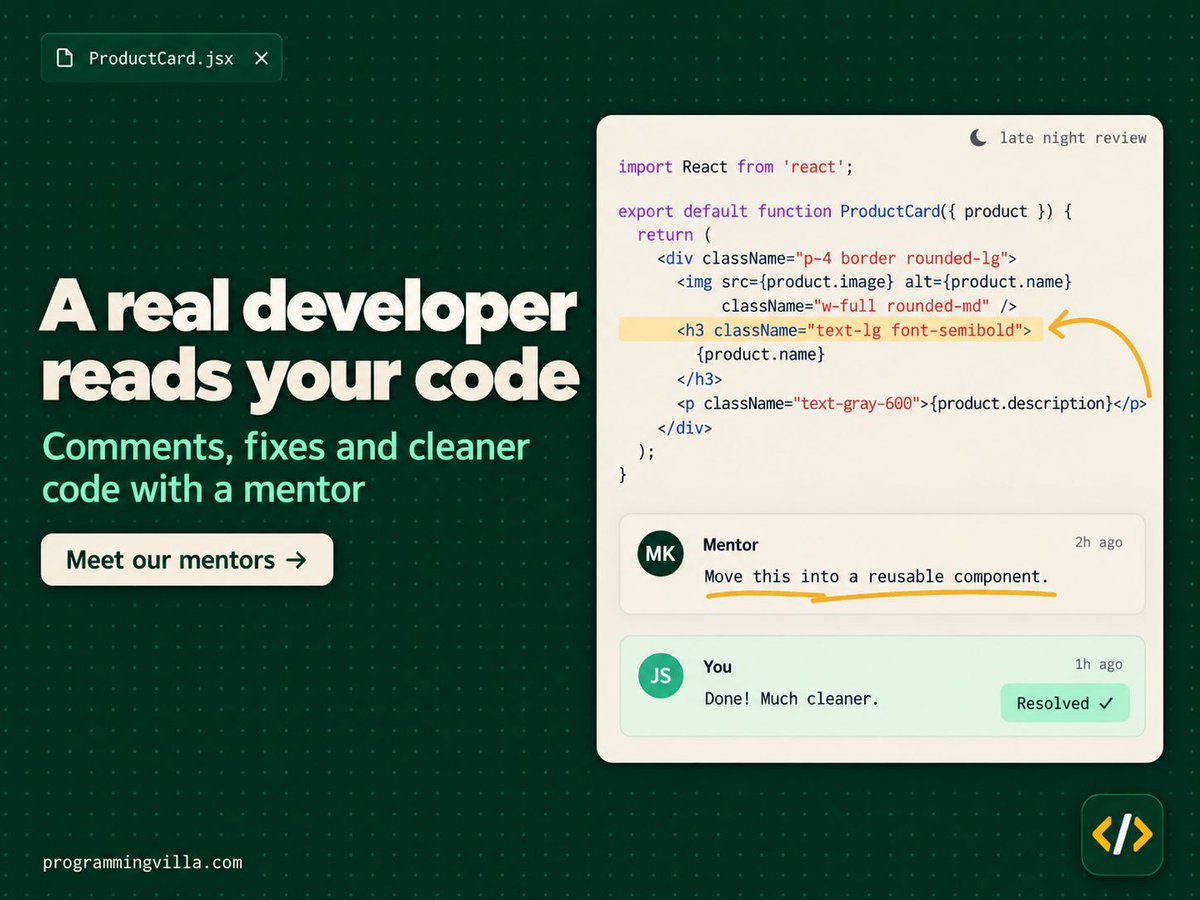Click the product.description paragraph code line
This screenshot has width=1200, height=900.
(911, 403)
